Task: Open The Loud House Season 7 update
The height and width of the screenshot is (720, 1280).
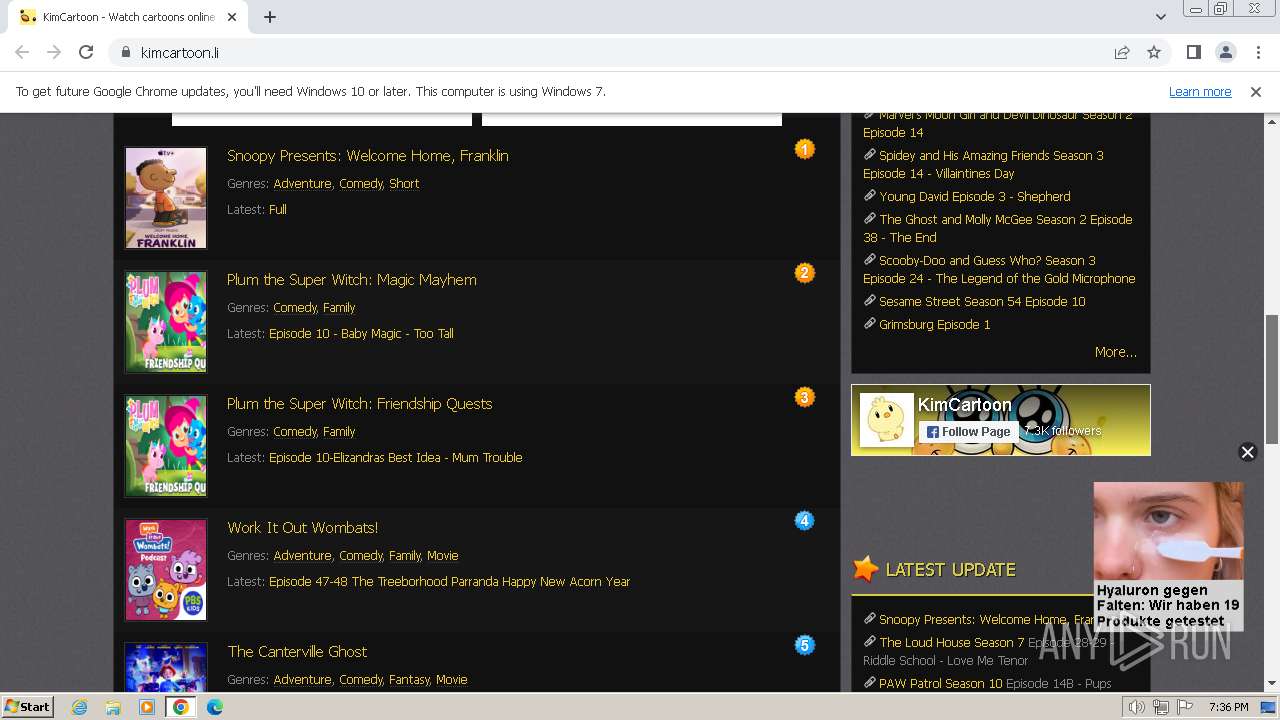Action: coord(951,642)
